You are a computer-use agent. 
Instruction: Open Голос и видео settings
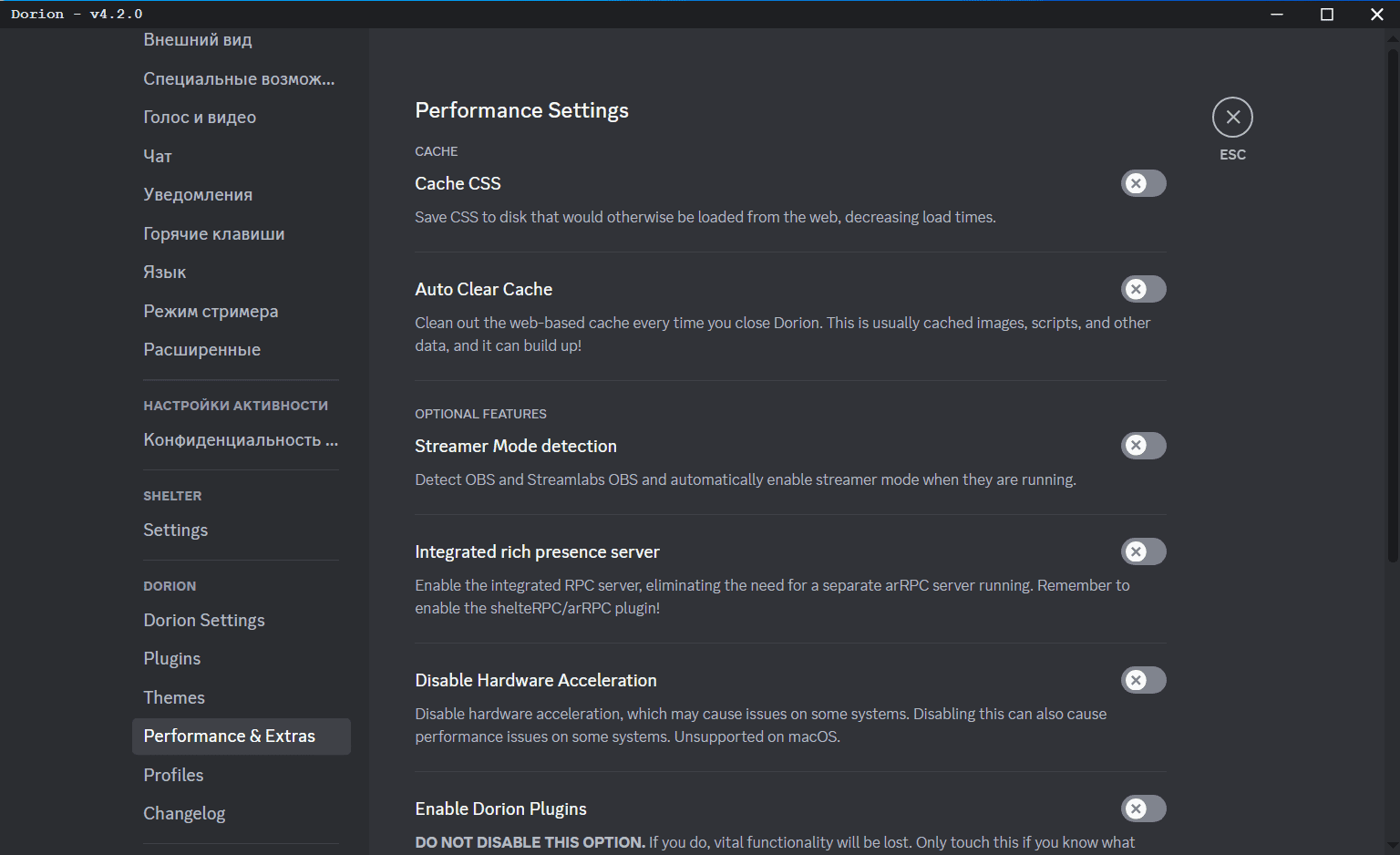tap(200, 118)
